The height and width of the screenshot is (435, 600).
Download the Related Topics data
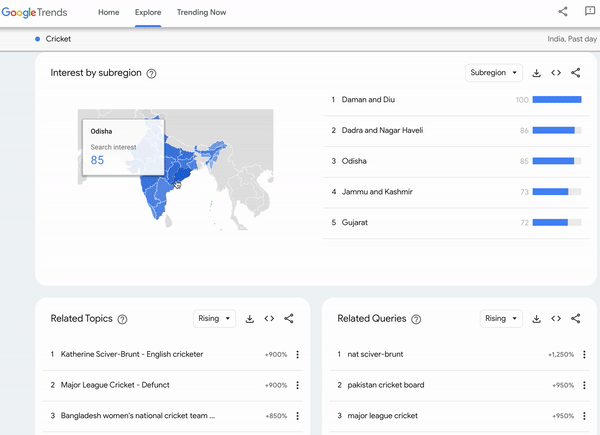250,319
